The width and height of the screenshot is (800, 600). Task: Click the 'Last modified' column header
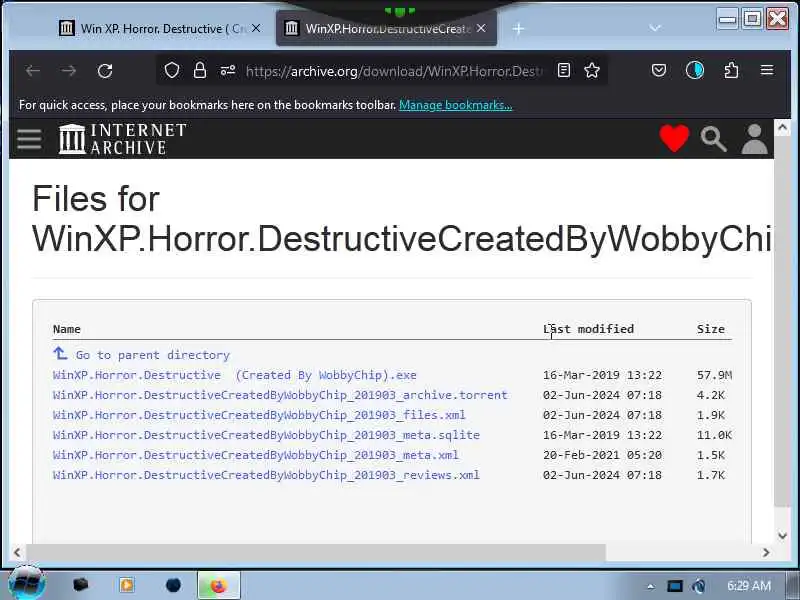[588, 329]
